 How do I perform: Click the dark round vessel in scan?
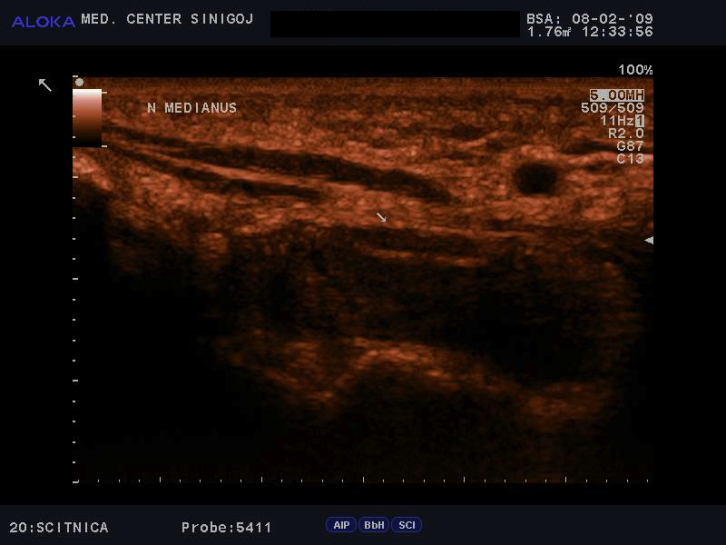pyautogui.click(x=537, y=179)
